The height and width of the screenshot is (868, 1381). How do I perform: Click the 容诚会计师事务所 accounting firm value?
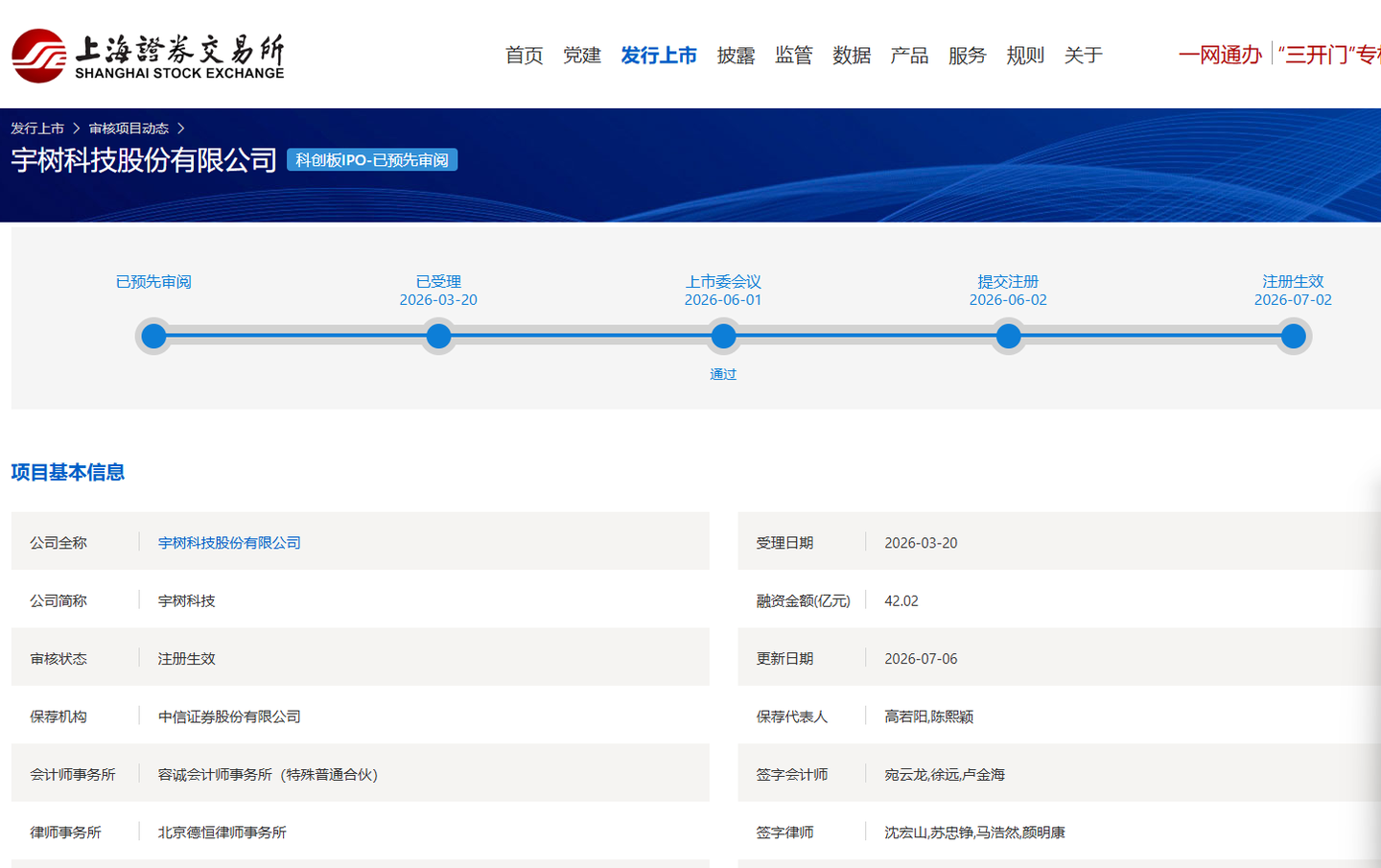point(269,775)
